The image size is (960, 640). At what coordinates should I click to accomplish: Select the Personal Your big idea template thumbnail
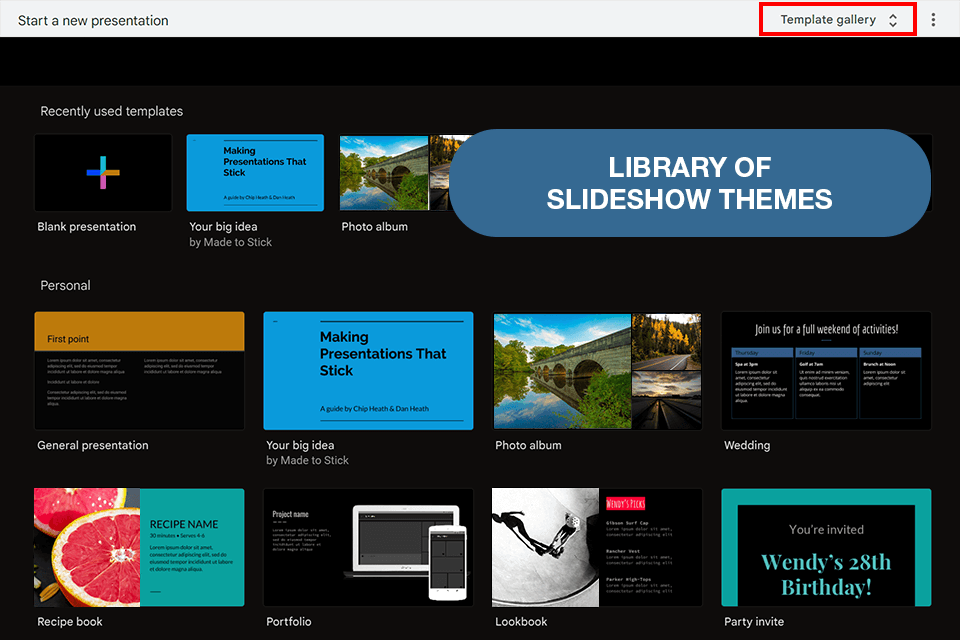[x=368, y=371]
